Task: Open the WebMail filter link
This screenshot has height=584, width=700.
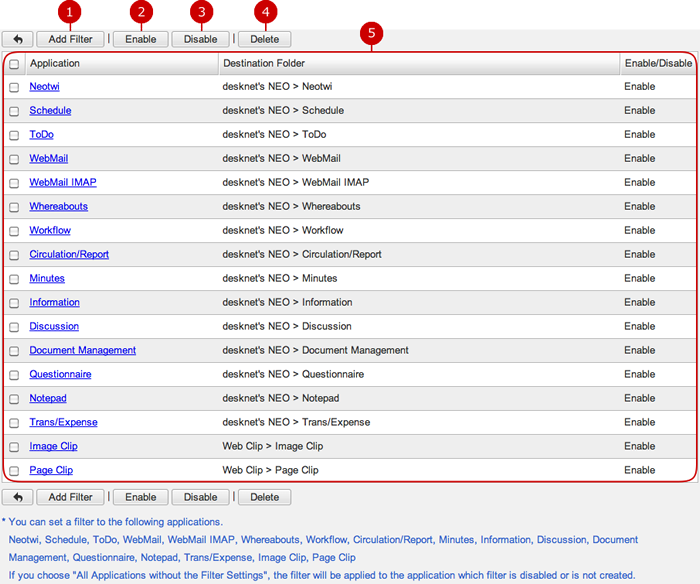Action: point(49,159)
